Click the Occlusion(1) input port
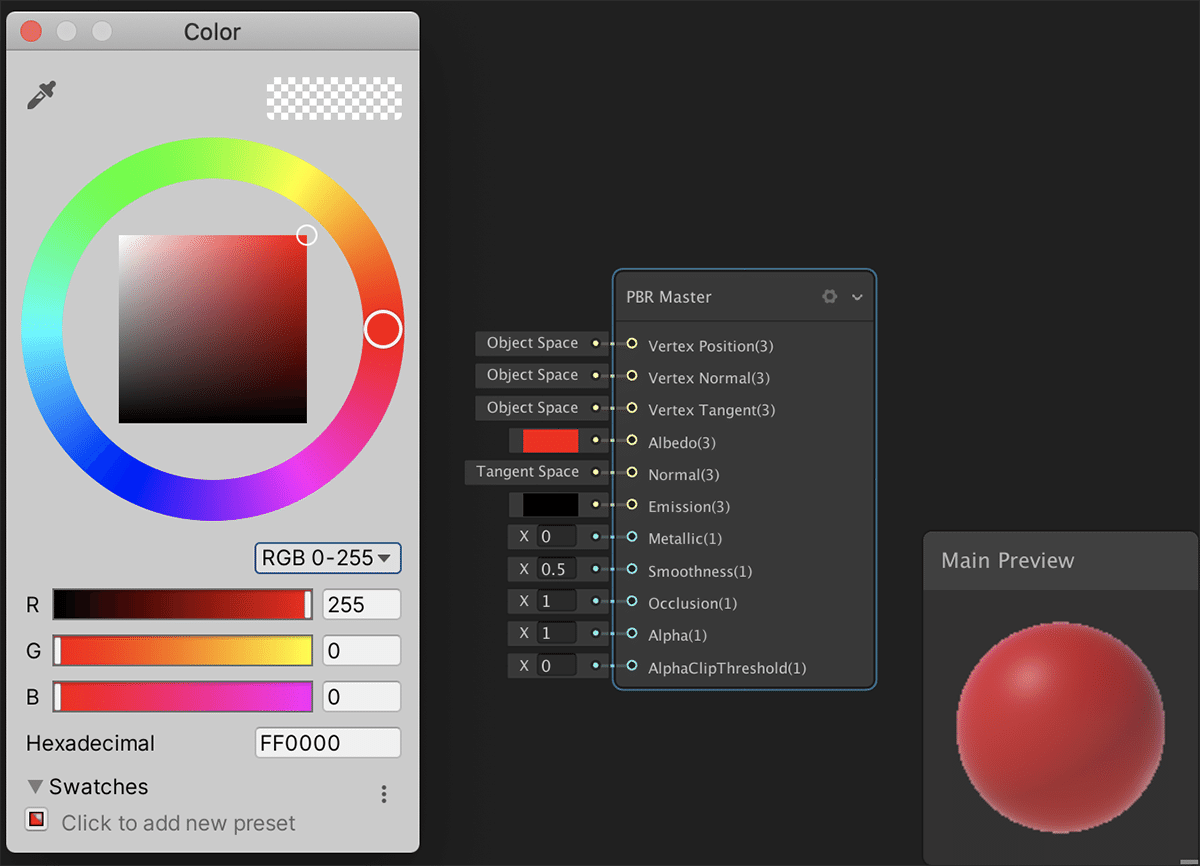The height and width of the screenshot is (866, 1200). click(632, 601)
